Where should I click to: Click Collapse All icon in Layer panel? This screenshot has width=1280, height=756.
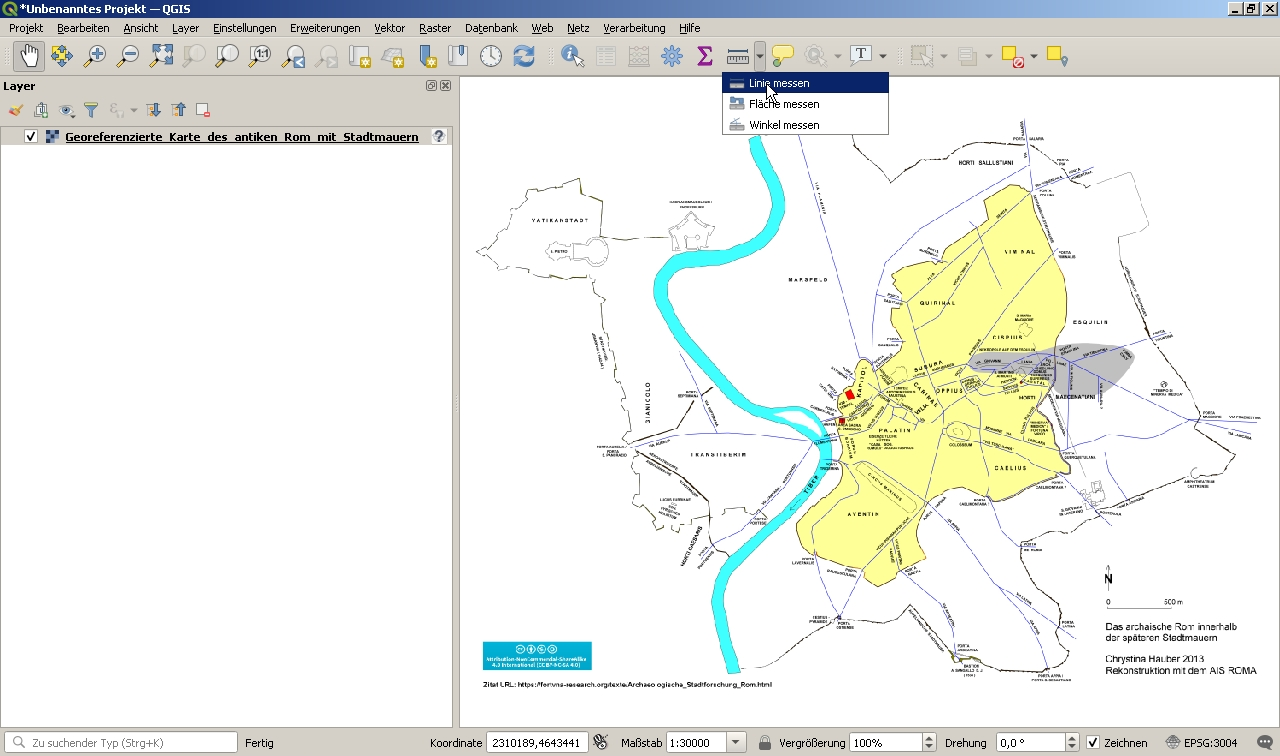click(178, 110)
